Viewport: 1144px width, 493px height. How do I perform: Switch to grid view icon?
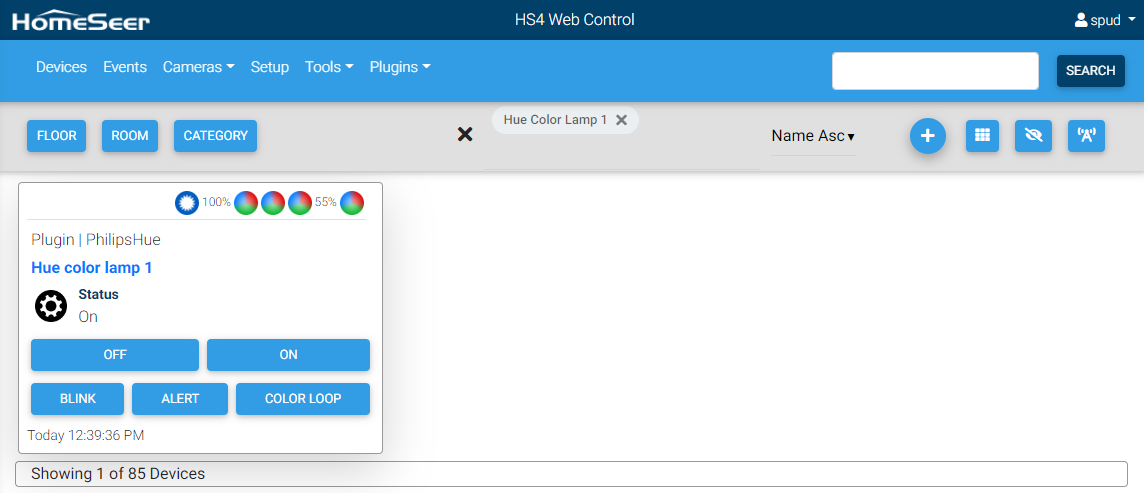tap(982, 136)
